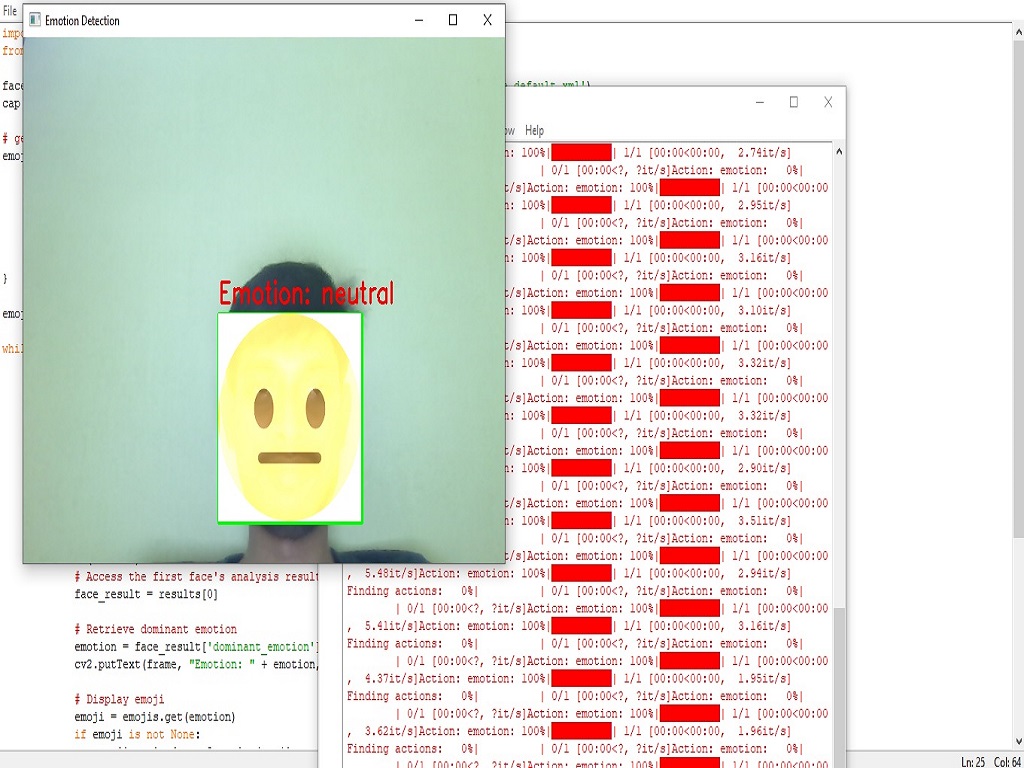
Task: Click the 'Ln: 25' status bar entry
Action: click(973, 761)
